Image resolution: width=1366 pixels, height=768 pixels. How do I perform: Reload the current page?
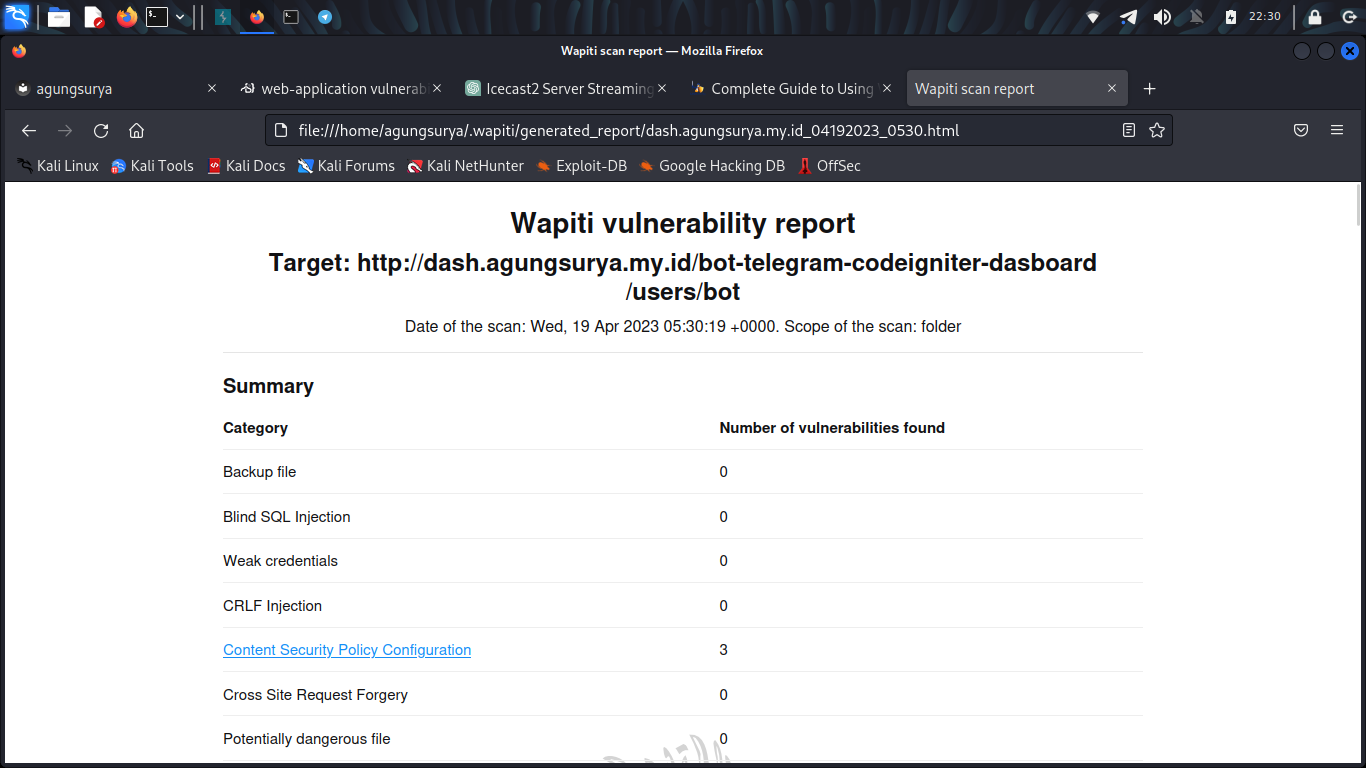pyautogui.click(x=101, y=131)
